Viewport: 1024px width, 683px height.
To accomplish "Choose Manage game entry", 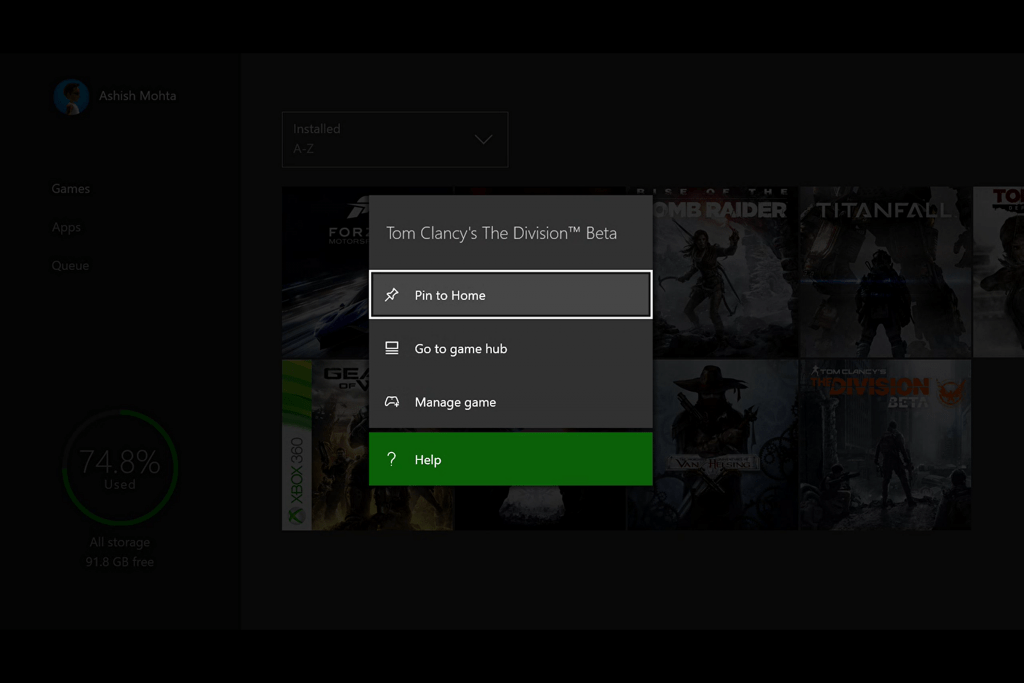I will pos(510,402).
